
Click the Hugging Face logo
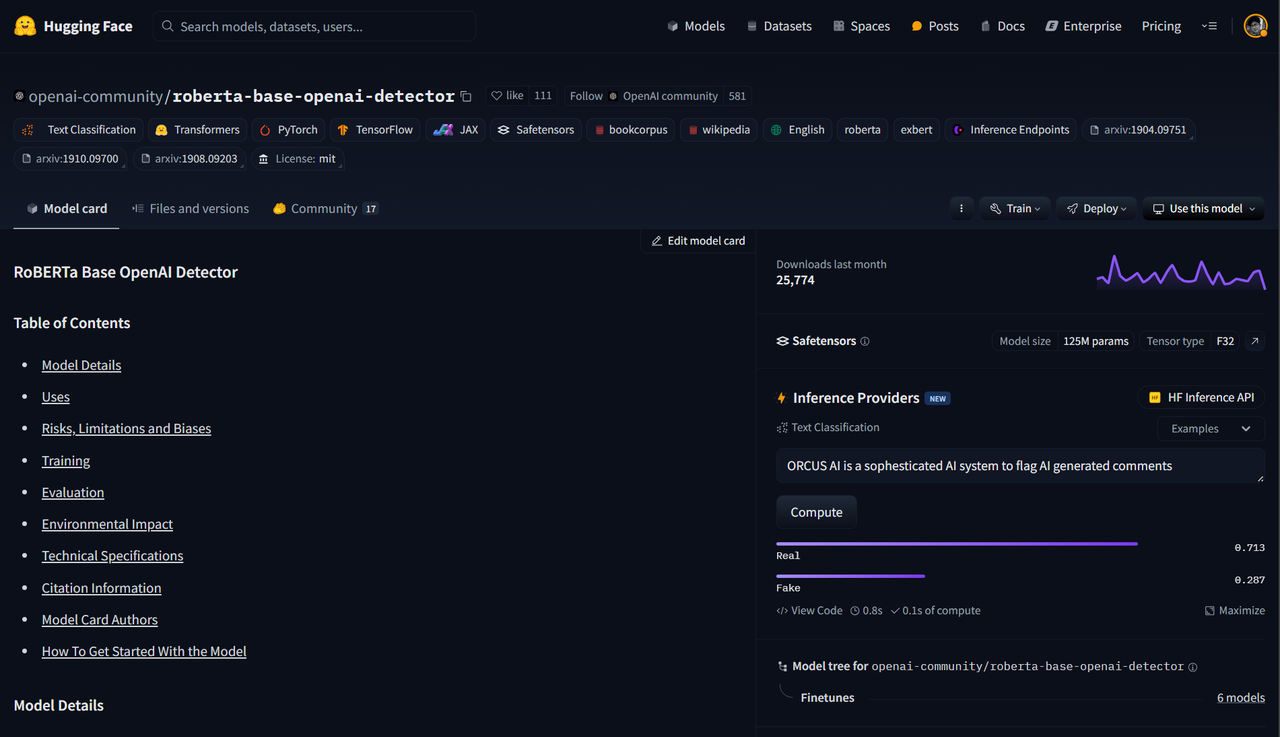73,26
